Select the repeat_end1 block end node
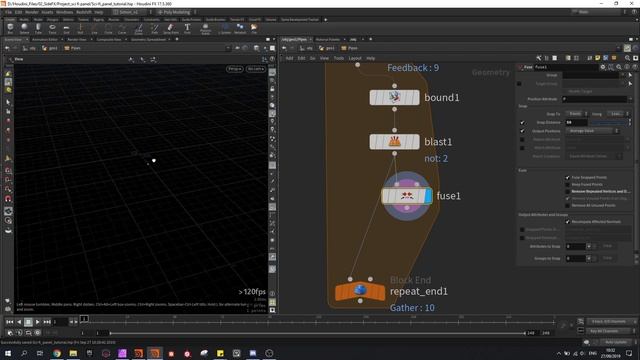This screenshot has width=640, height=360. 360,291
